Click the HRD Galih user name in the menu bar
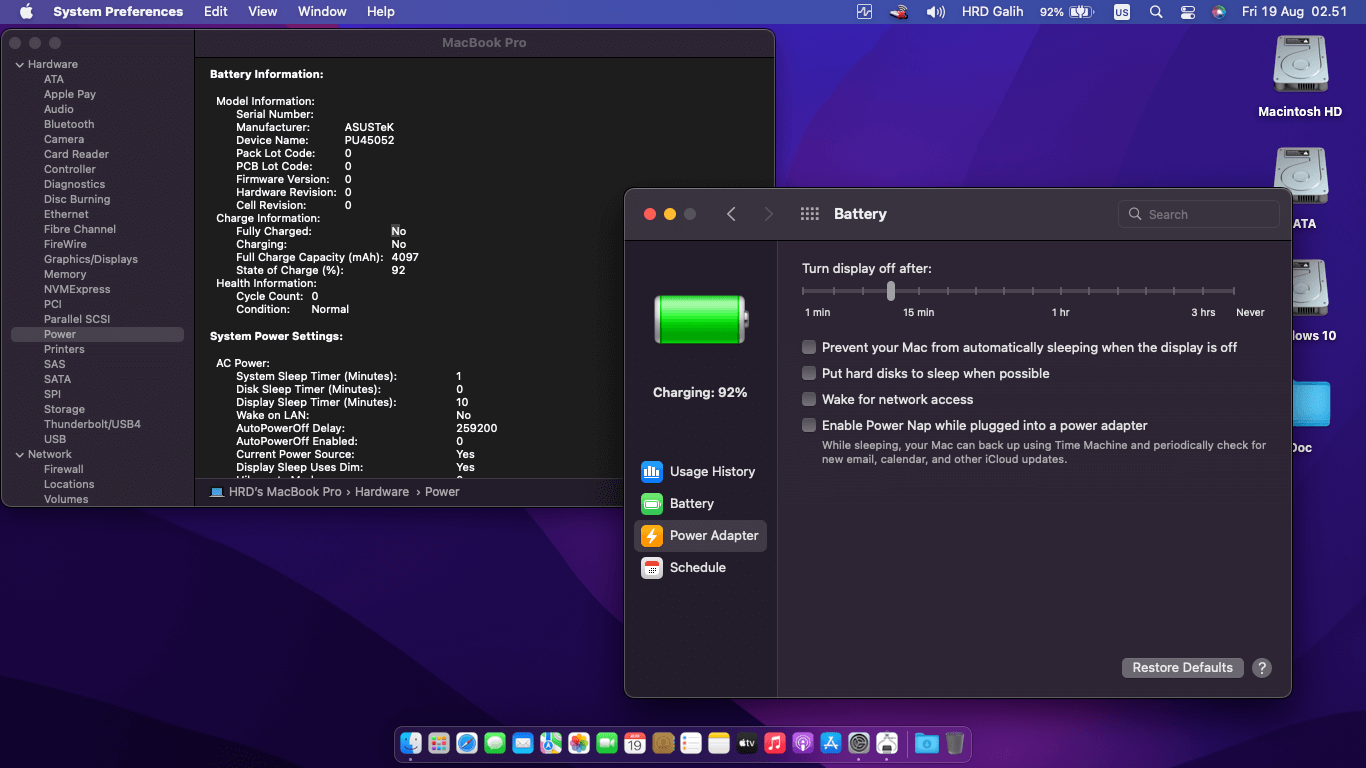Image resolution: width=1366 pixels, height=768 pixels. coord(992,12)
